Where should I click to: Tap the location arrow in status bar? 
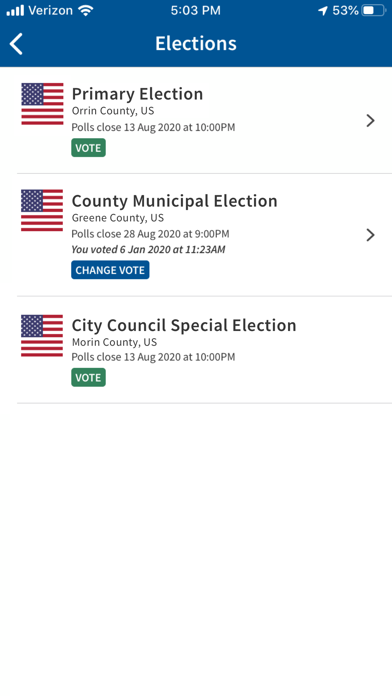pos(323,11)
